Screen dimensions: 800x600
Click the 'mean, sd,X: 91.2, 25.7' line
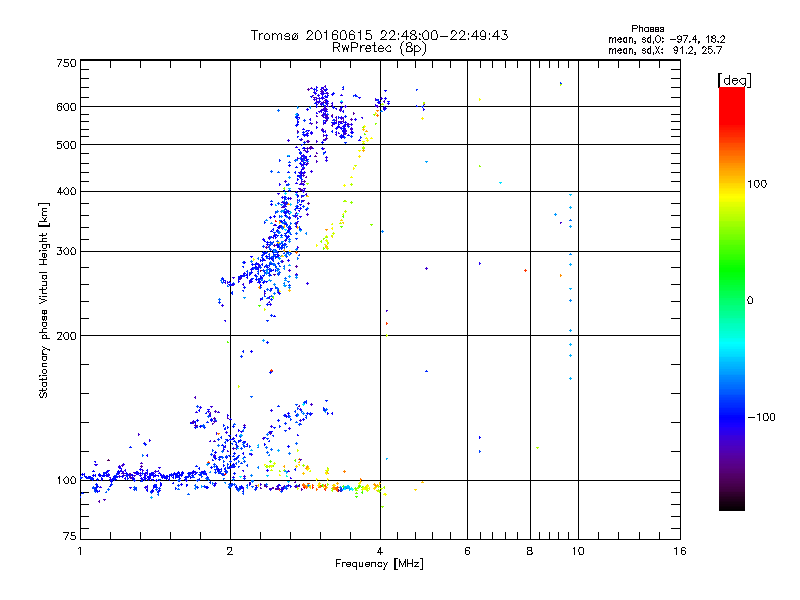pyautogui.click(x=665, y=50)
